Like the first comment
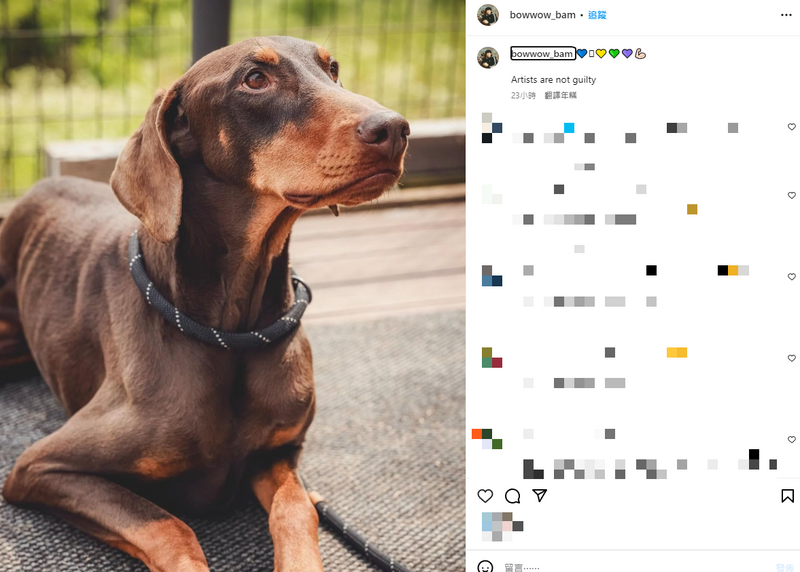Image resolution: width=800 pixels, height=572 pixels. (x=791, y=127)
